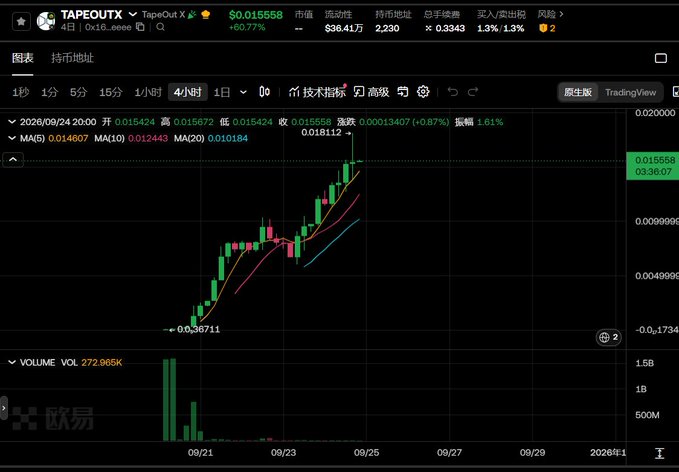
Task: Search the token with magnifier icon
Action: tap(160, 27)
